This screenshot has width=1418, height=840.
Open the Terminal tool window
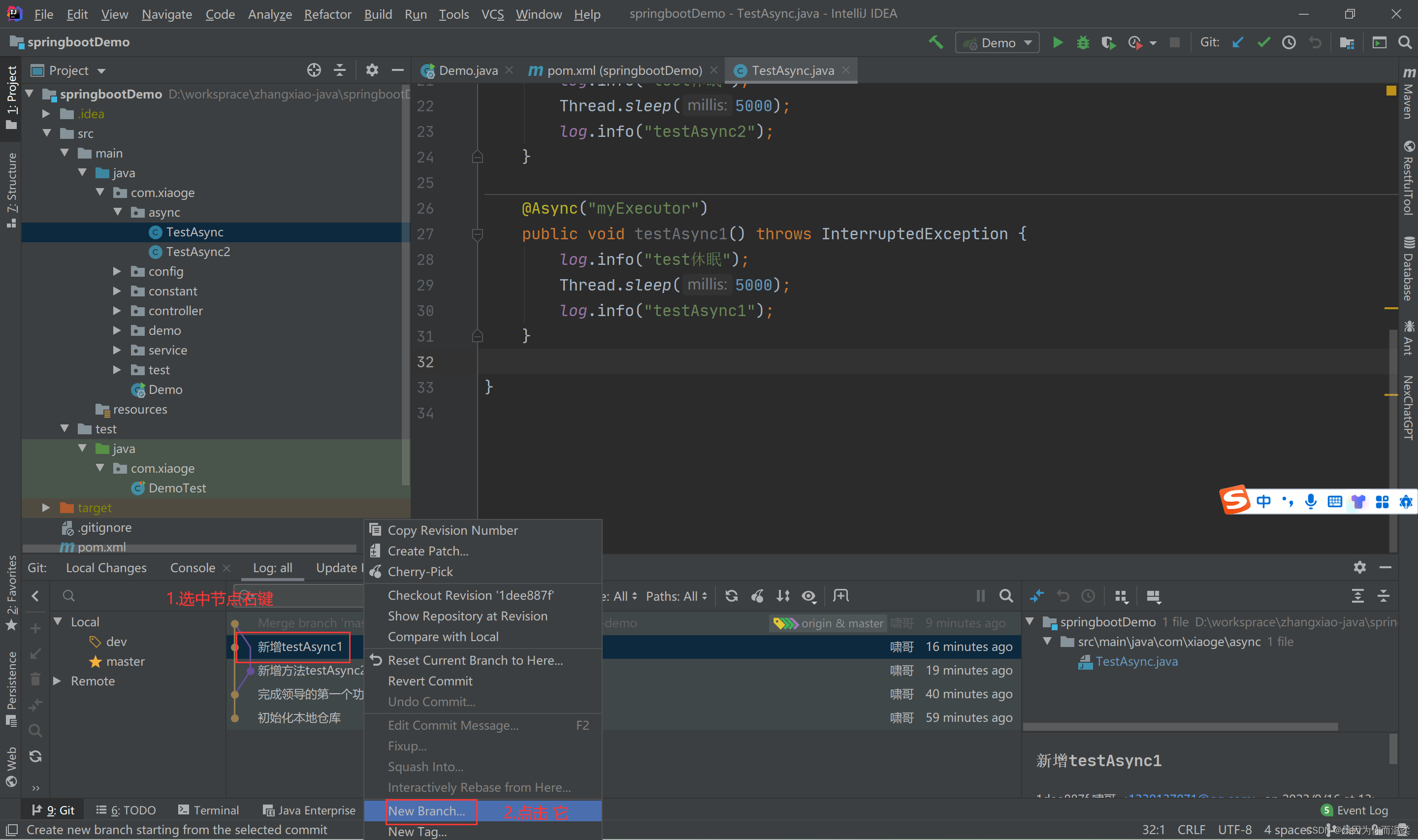(208, 810)
